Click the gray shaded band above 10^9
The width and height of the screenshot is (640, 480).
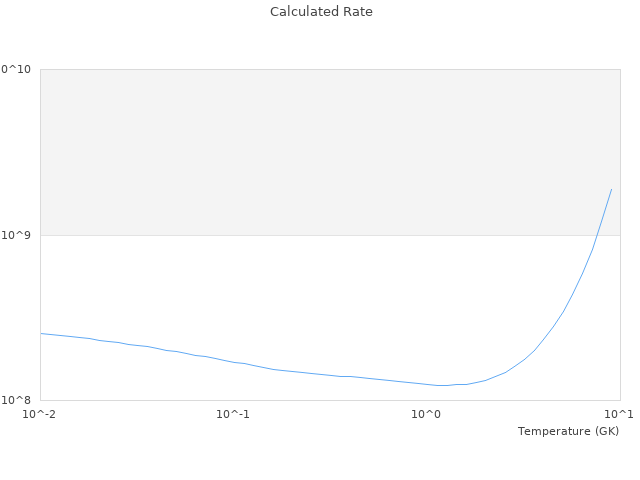tap(300, 150)
